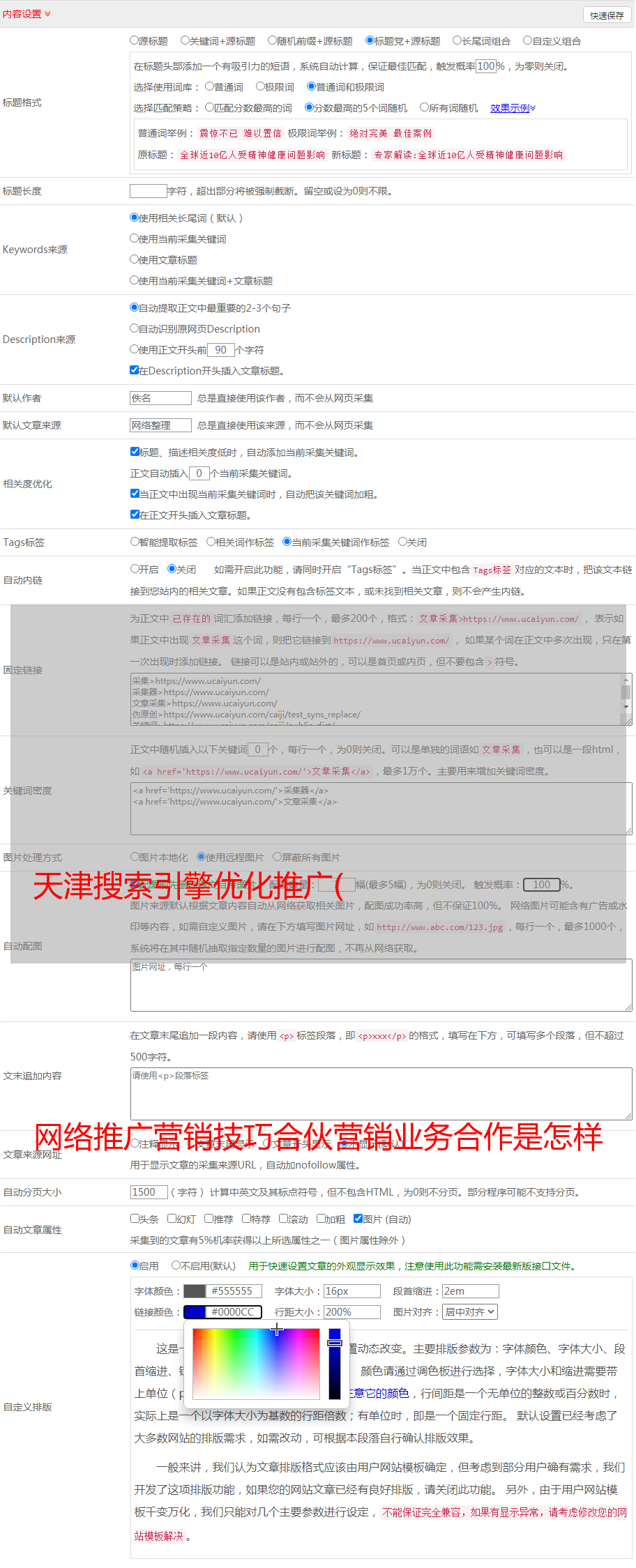Viewport: 636px width, 1568px height.
Task: Click the 文末追加内容 textarea
Action: click(x=381, y=1093)
